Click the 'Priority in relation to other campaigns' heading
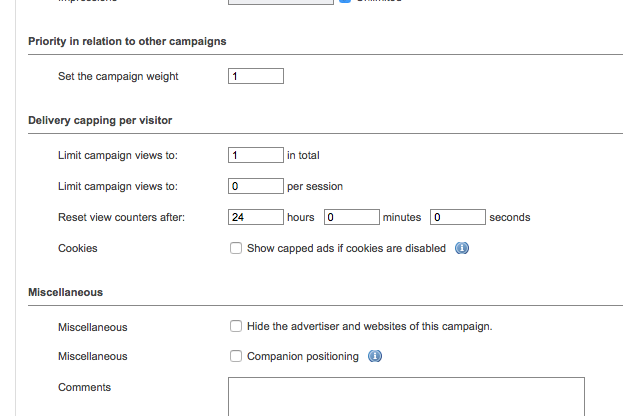Viewport: 623px width, 416px height. (127, 41)
